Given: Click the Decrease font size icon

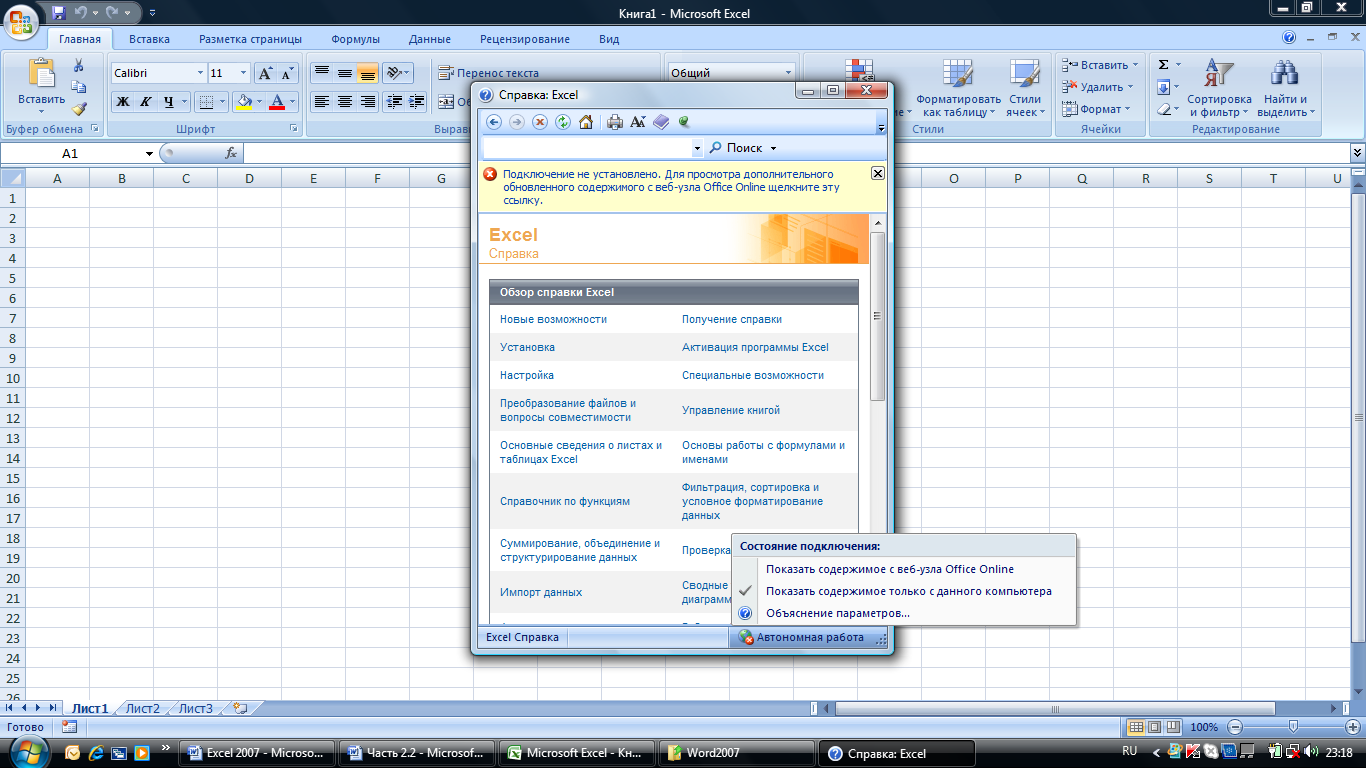Looking at the screenshot, I should pyautogui.click(x=287, y=73).
